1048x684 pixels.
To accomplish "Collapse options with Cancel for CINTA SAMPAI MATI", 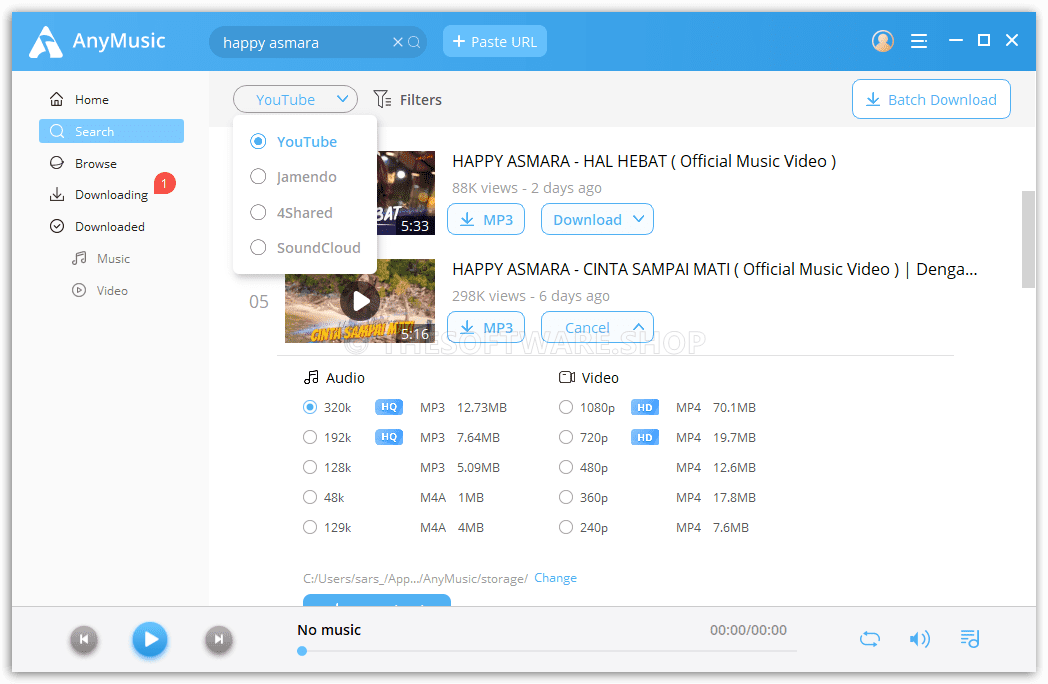I will (597, 327).
